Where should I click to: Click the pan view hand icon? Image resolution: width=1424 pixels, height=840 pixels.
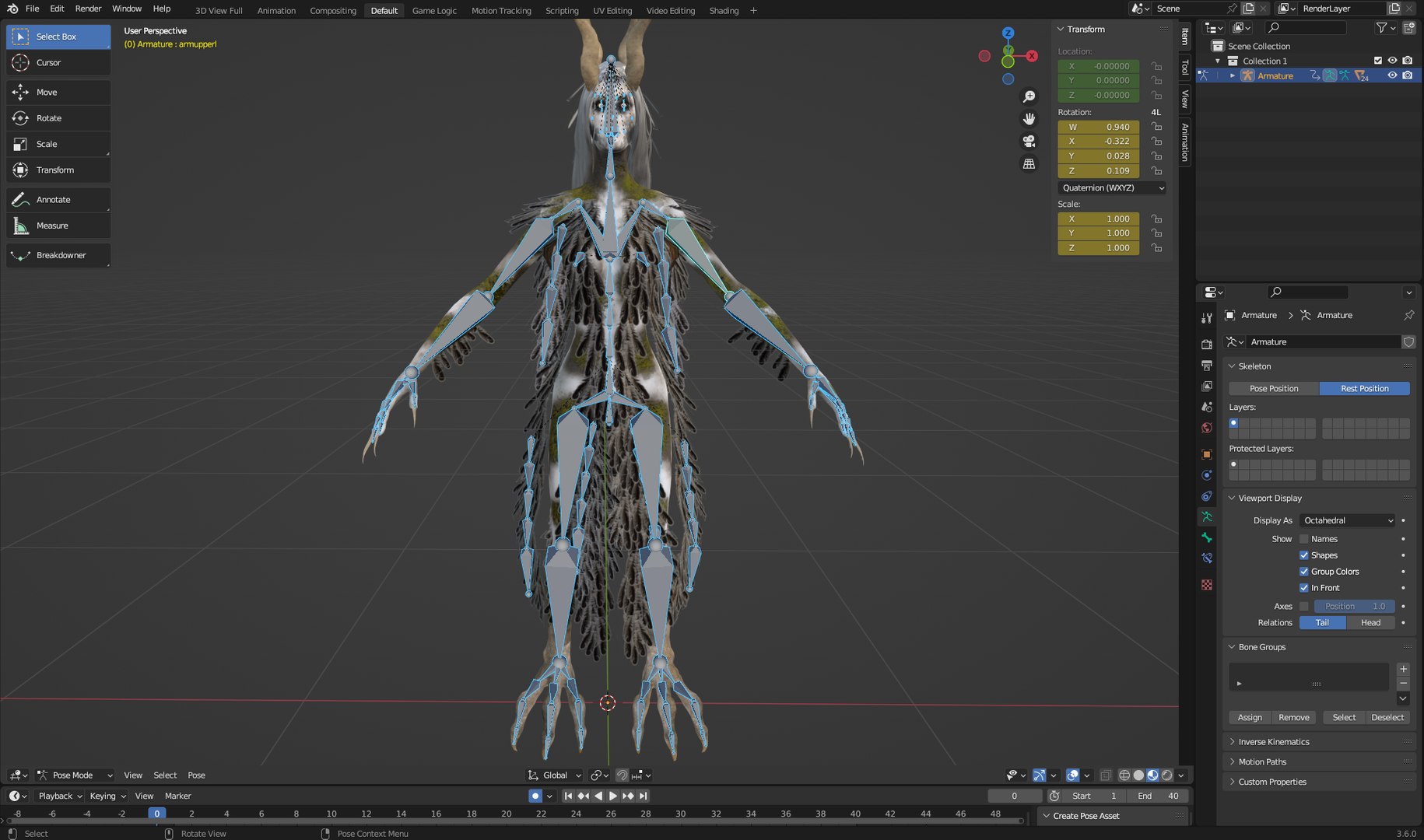pyautogui.click(x=1029, y=119)
